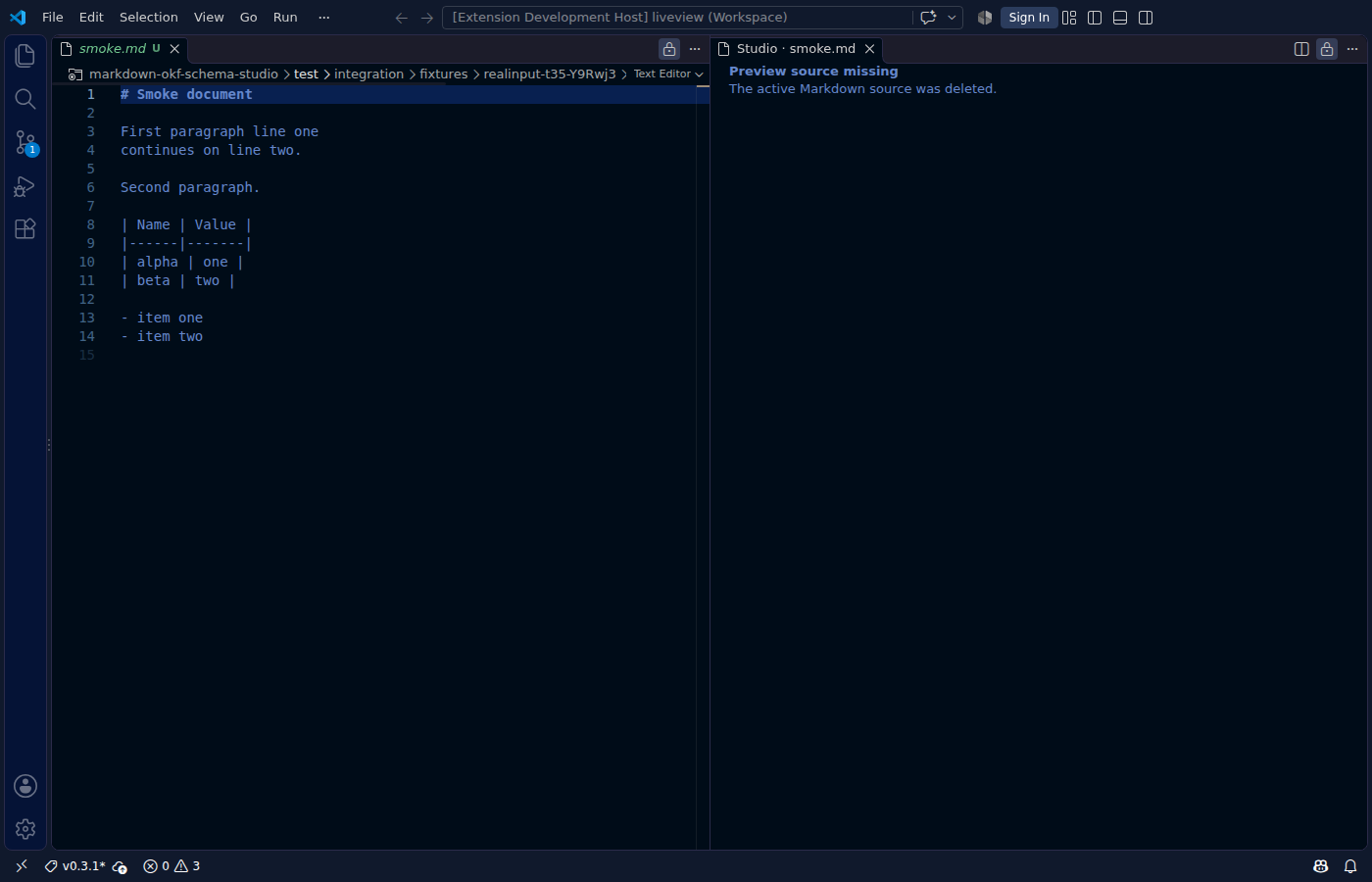The width and height of the screenshot is (1372, 882).
Task: Click the publish changes cloud icon
Action: 120,866
